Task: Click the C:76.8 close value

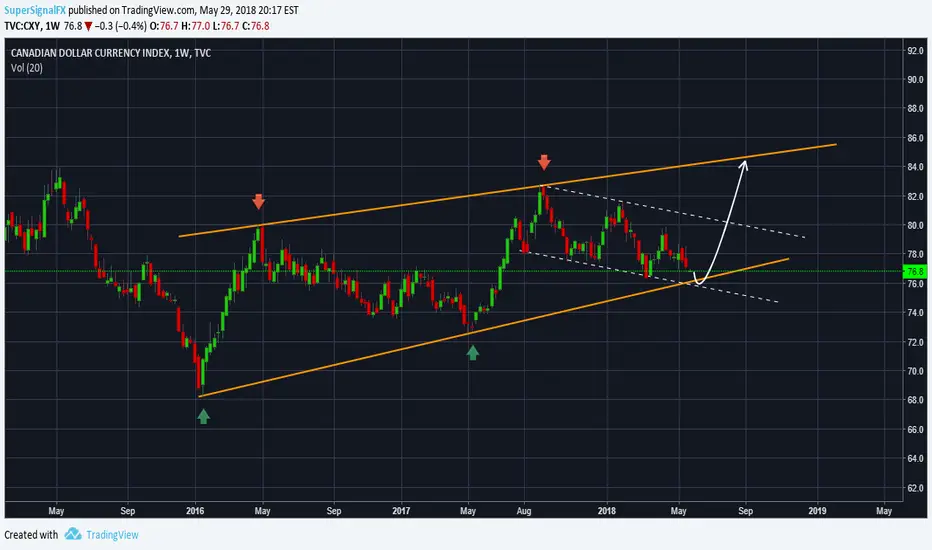Action: (256, 26)
